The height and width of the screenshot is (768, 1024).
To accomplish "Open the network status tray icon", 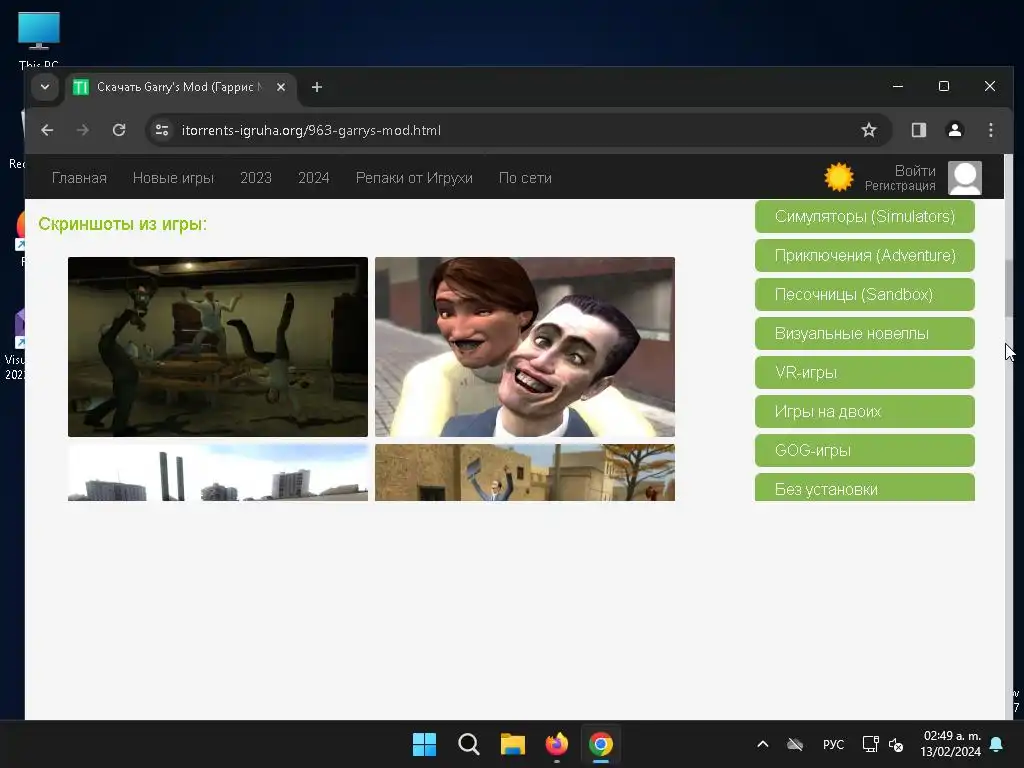I will [x=871, y=744].
